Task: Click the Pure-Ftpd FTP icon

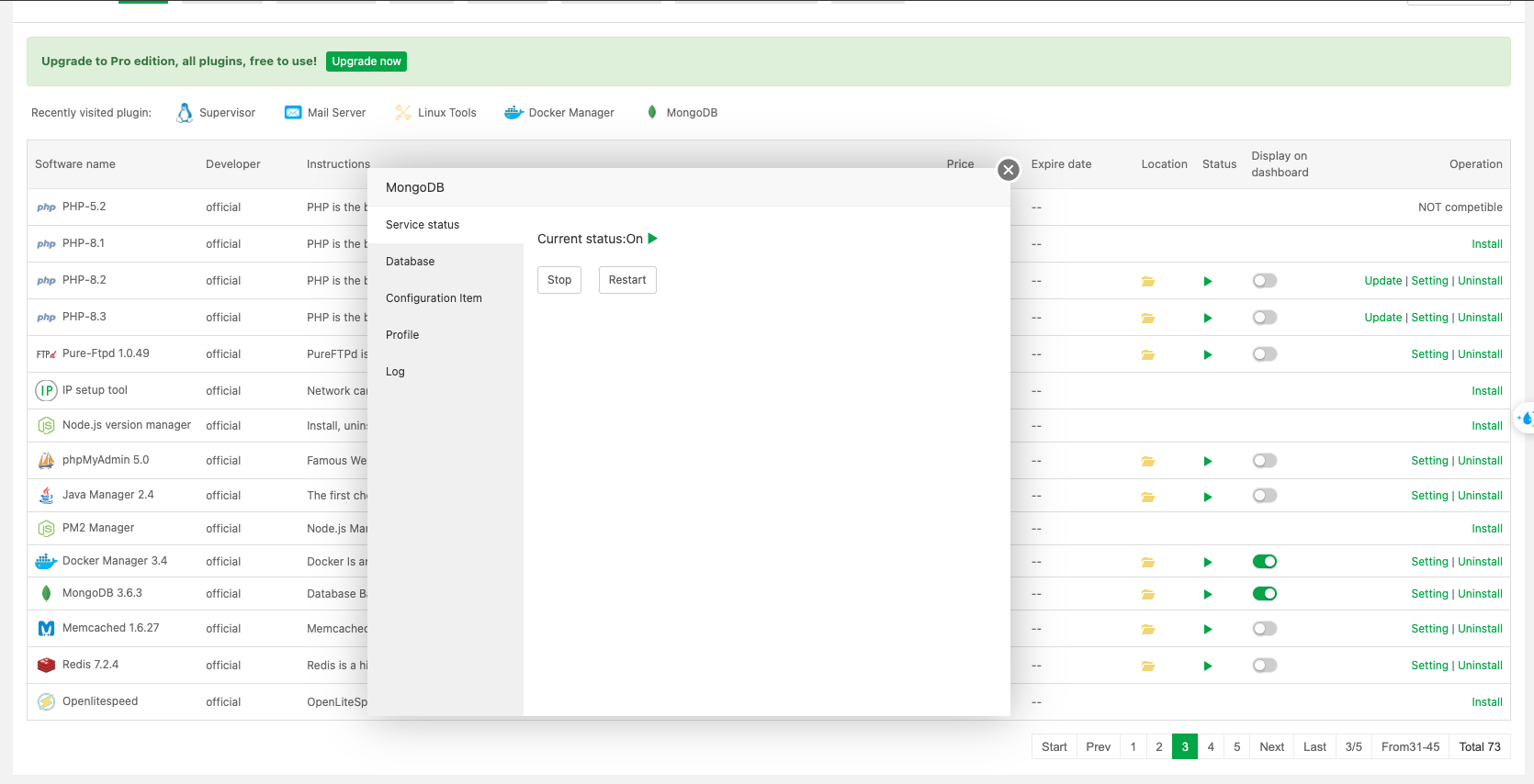Action: pyautogui.click(x=46, y=354)
